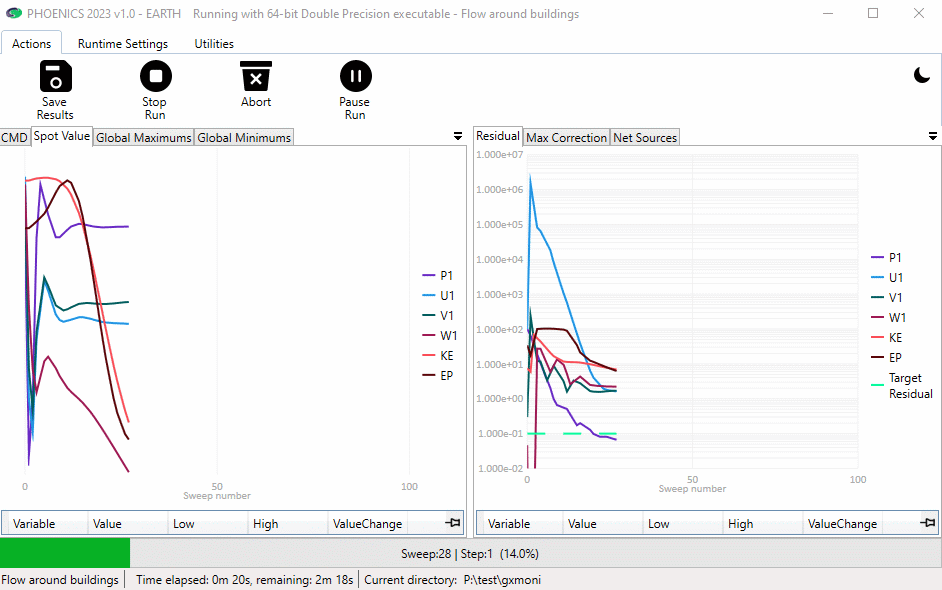Open left panel tab overflow dropdown

pyautogui.click(x=458, y=136)
